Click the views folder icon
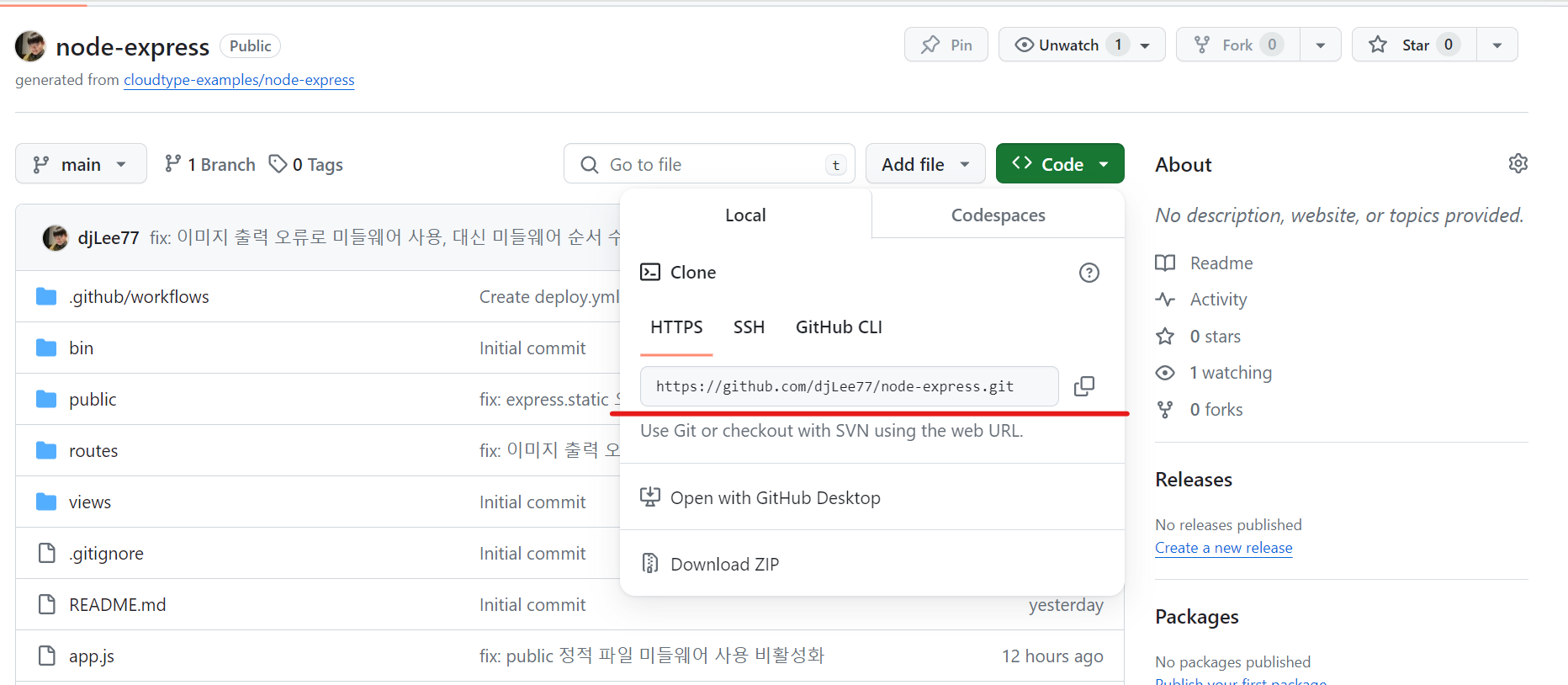 [46, 502]
